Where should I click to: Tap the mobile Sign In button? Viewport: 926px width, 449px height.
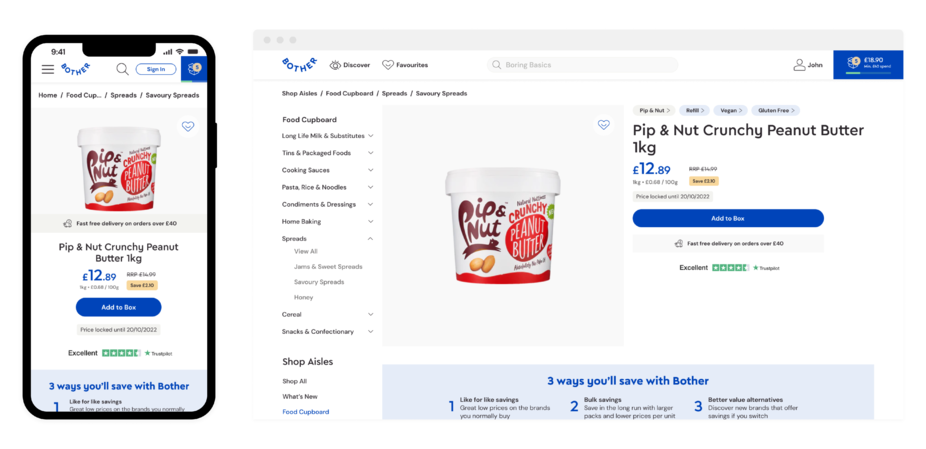pyautogui.click(x=156, y=69)
